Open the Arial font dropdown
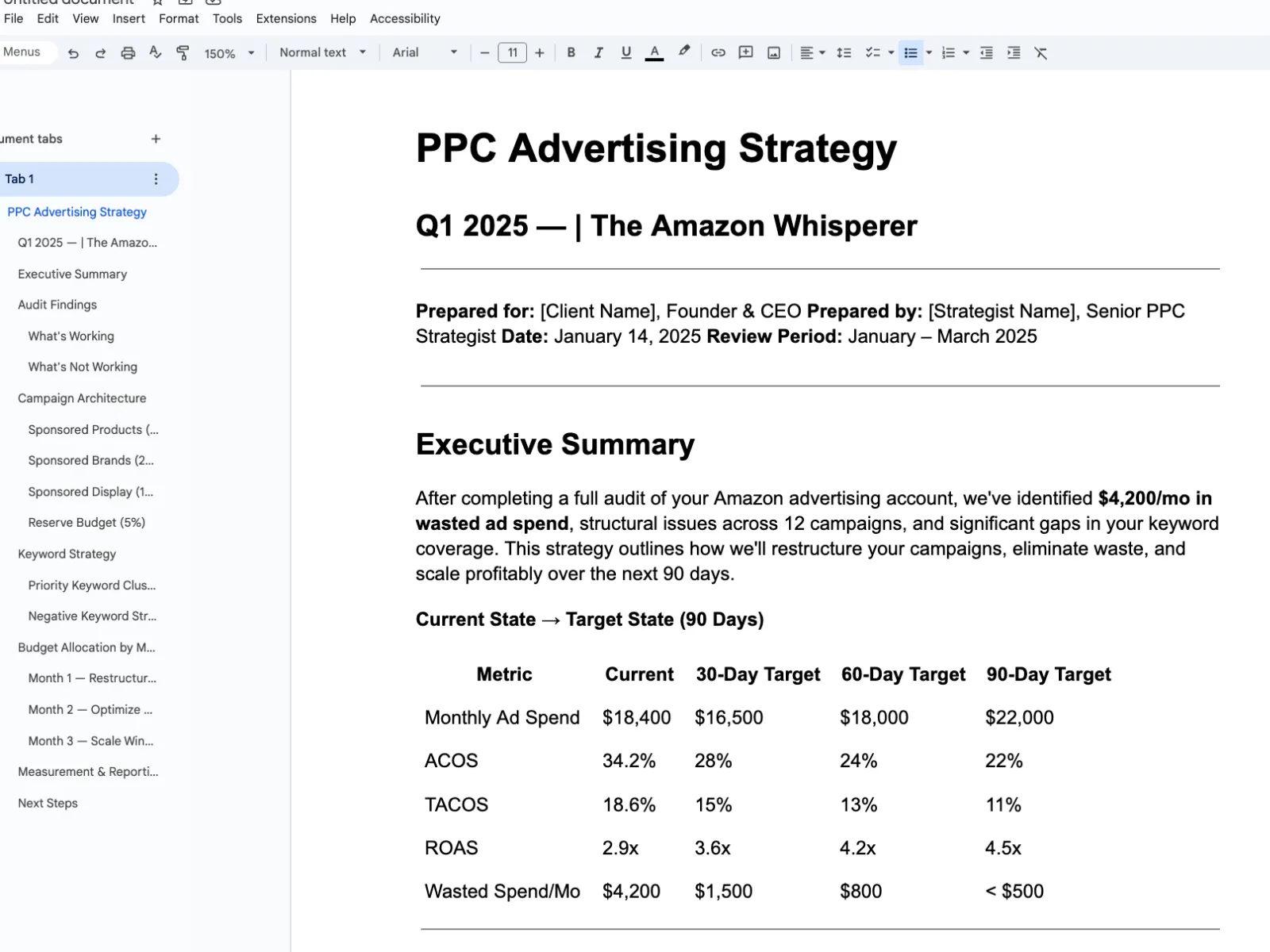The image size is (1270, 952). click(x=425, y=53)
